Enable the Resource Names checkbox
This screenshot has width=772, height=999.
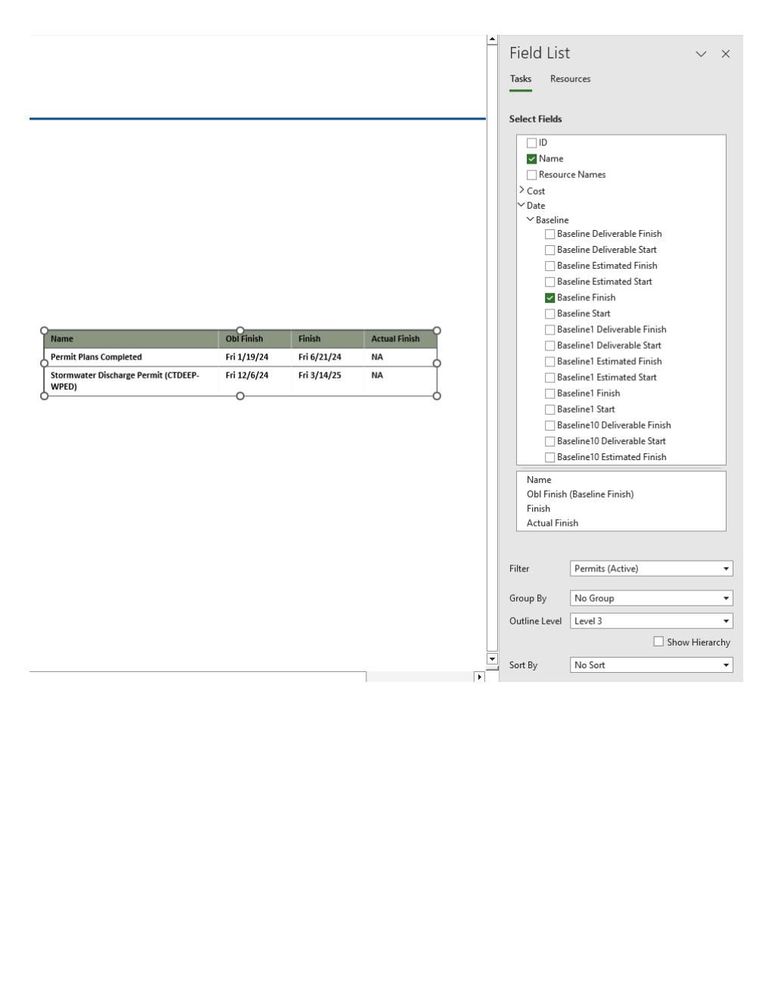[532, 175]
